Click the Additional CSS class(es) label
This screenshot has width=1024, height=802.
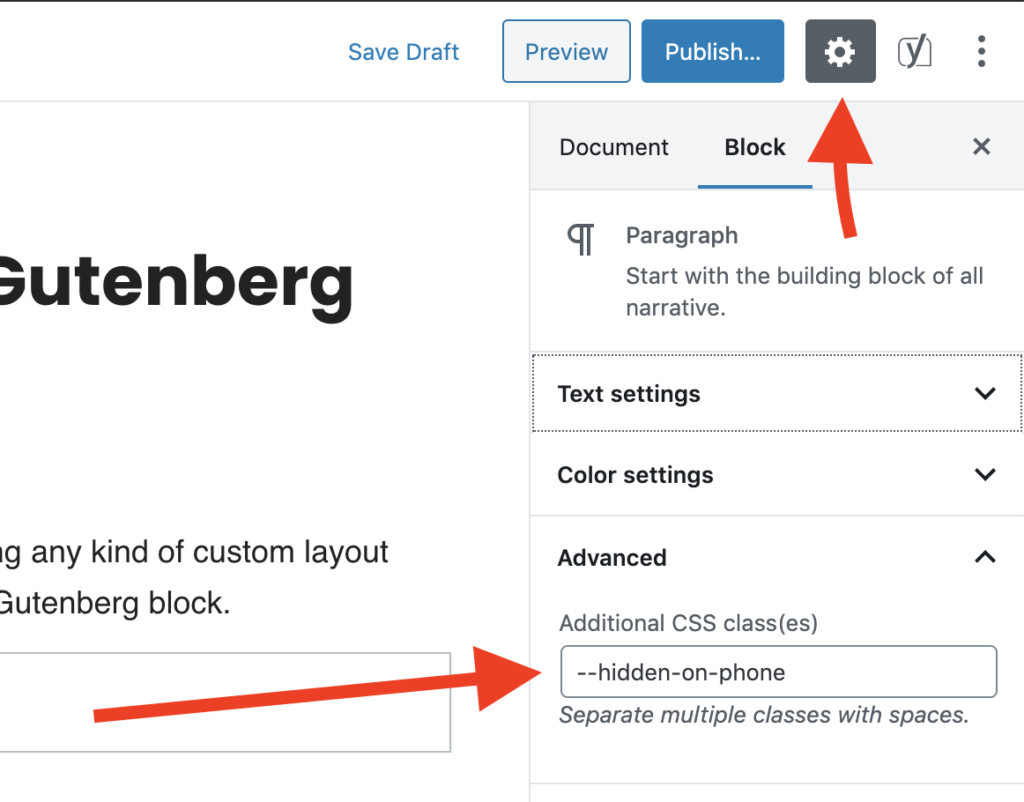point(688,624)
